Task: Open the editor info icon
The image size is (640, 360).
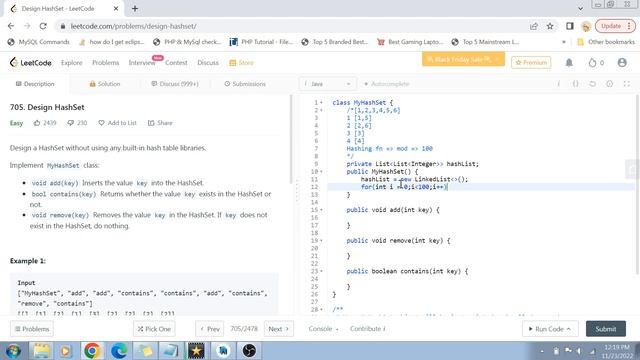Action: [558, 84]
